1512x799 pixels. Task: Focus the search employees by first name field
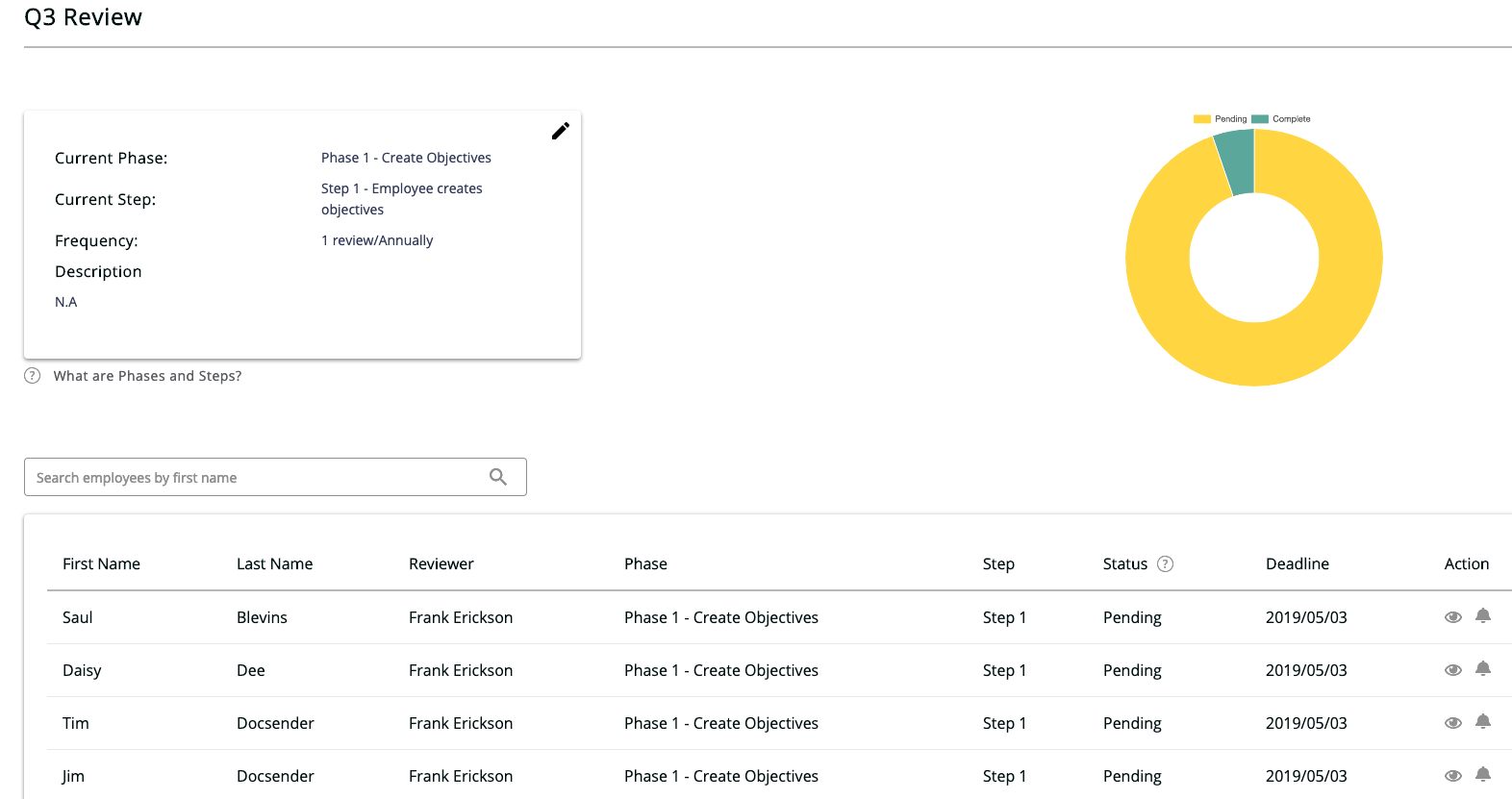click(x=275, y=477)
